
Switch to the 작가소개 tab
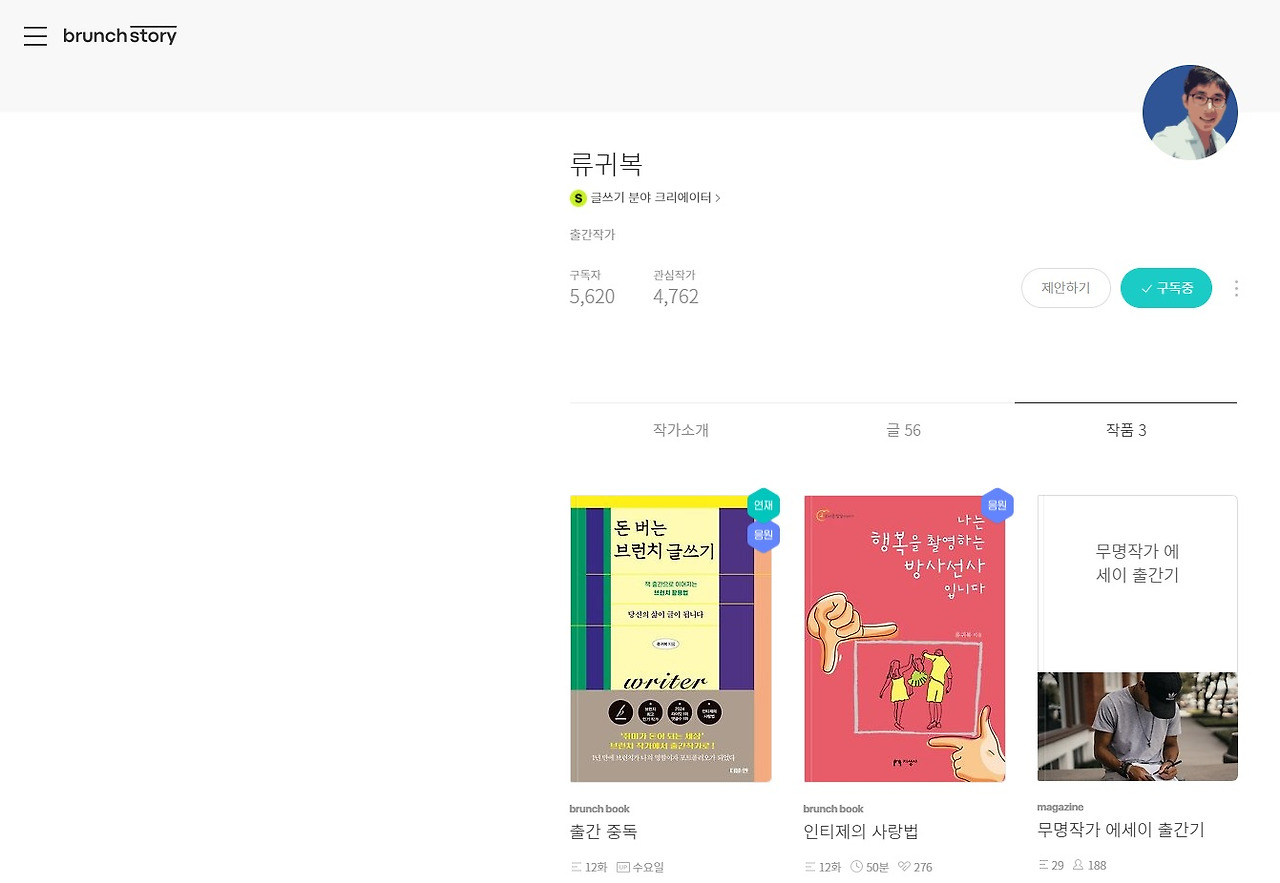point(681,430)
